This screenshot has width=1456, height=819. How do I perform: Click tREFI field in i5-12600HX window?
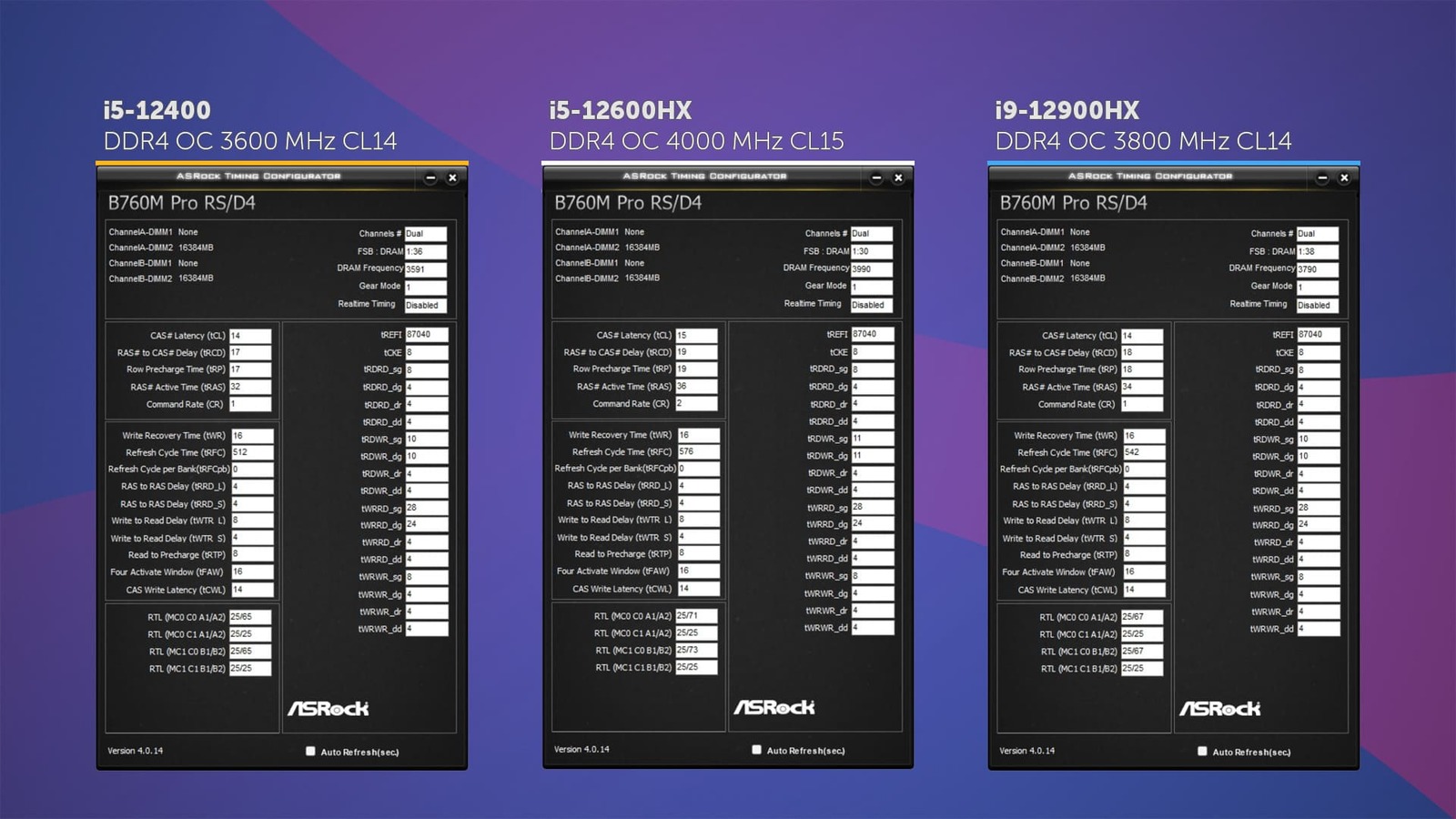(873, 334)
